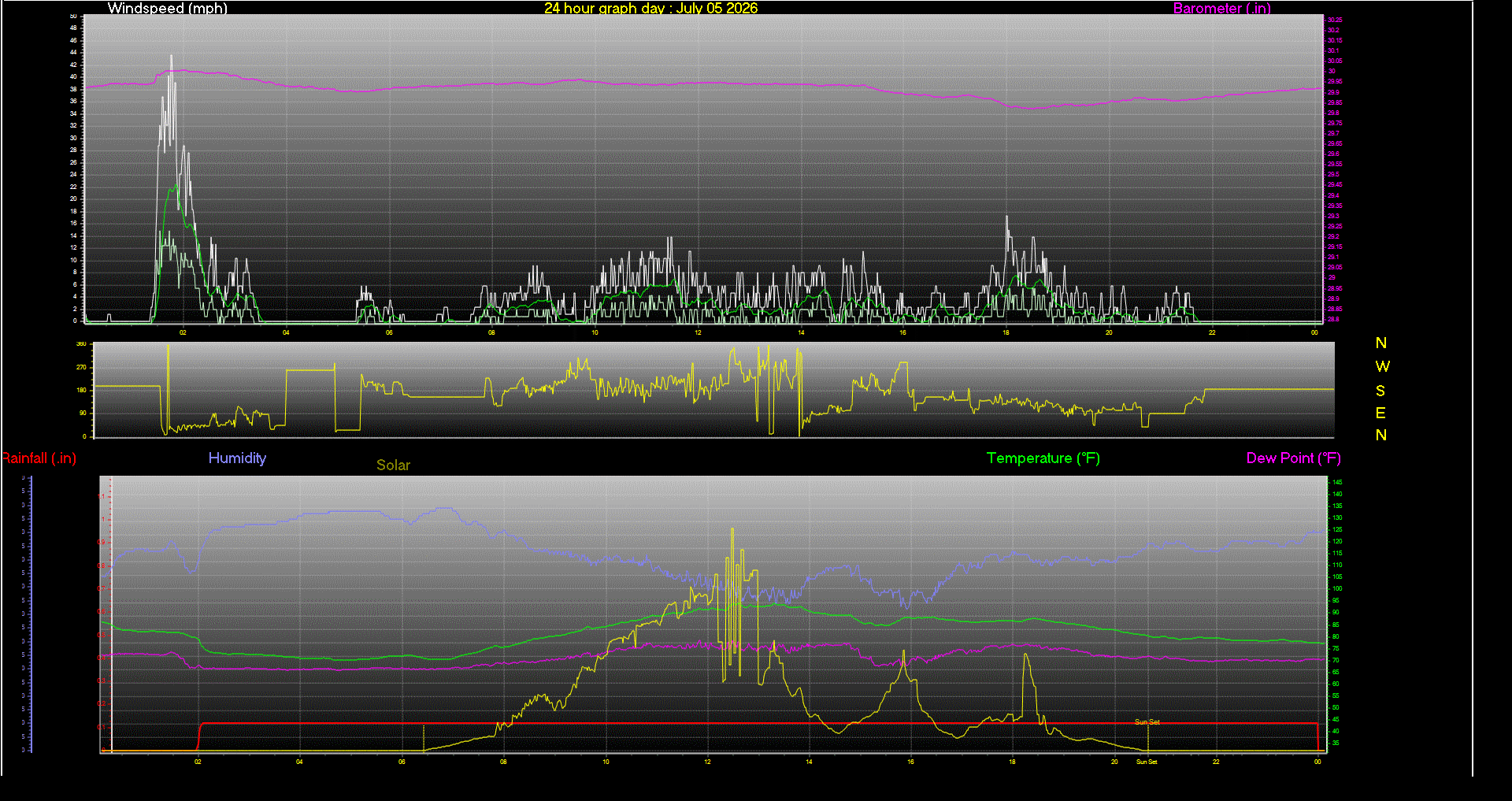Click '50' on the windspeed axis
Image resolution: width=1512 pixels, height=801 pixels.
[x=73, y=16]
